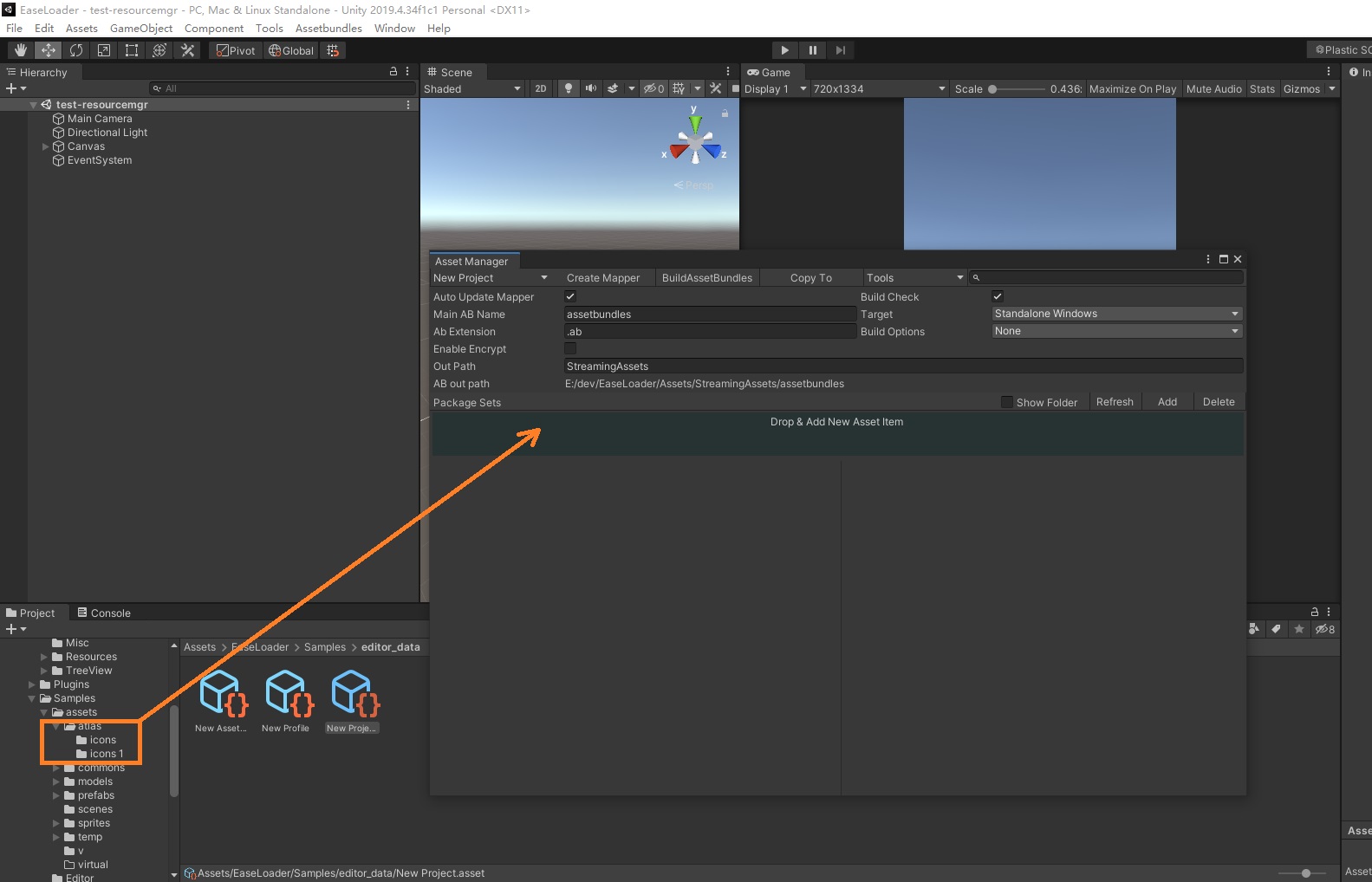Select the Move tool

(48, 50)
